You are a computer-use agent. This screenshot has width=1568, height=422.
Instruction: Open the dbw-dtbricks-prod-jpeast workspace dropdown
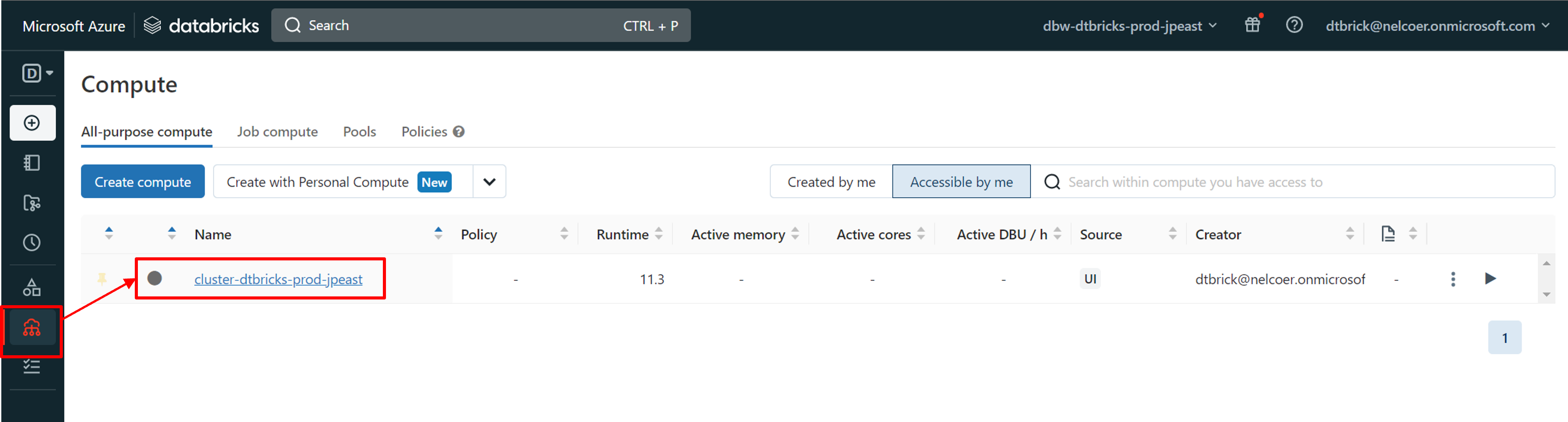[x=1129, y=25]
